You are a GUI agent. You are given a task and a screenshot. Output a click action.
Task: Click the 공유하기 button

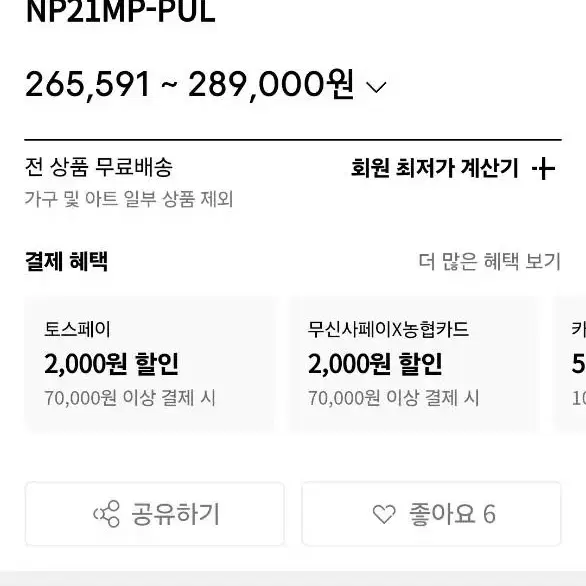(155, 514)
